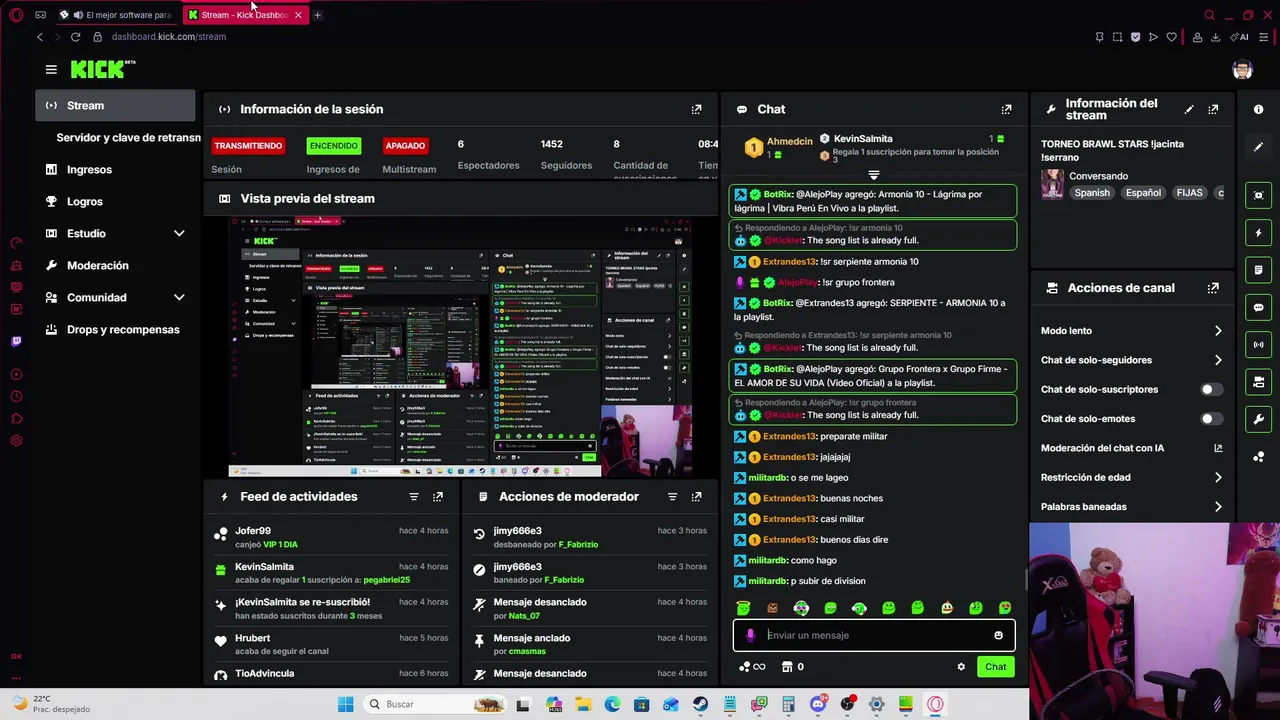The width and height of the screenshot is (1280, 720).
Task: Pop out the Información de la sesión panel
Action: [x=696, y=109]
